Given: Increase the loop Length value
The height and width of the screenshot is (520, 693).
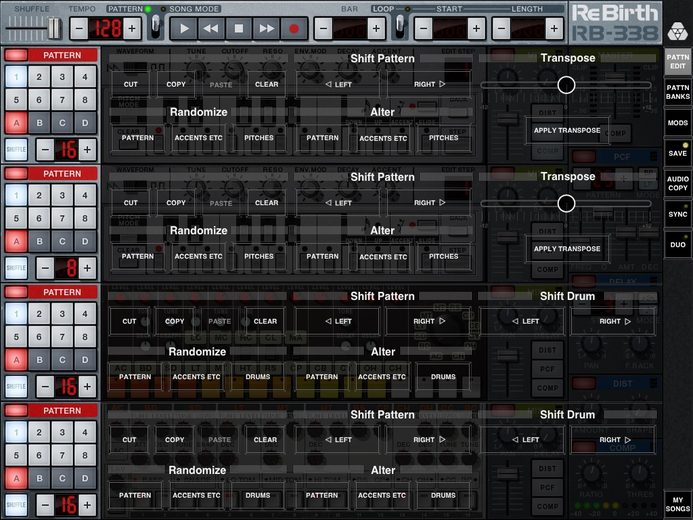Looking at the screenshot, I should pyautogui.click(x=554, y=29).
